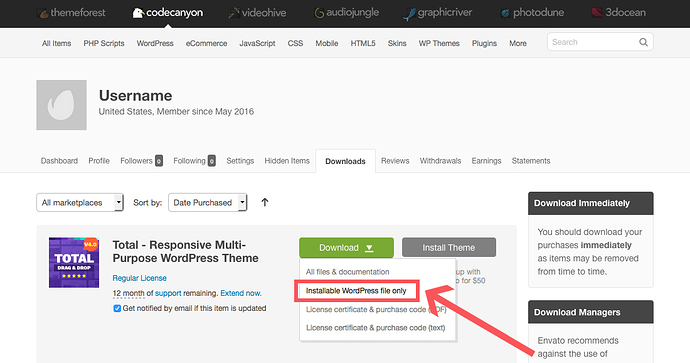The height and width of the screenshot is (363, 690).
Task: Go to CSS category
Action: coord(295,43)
